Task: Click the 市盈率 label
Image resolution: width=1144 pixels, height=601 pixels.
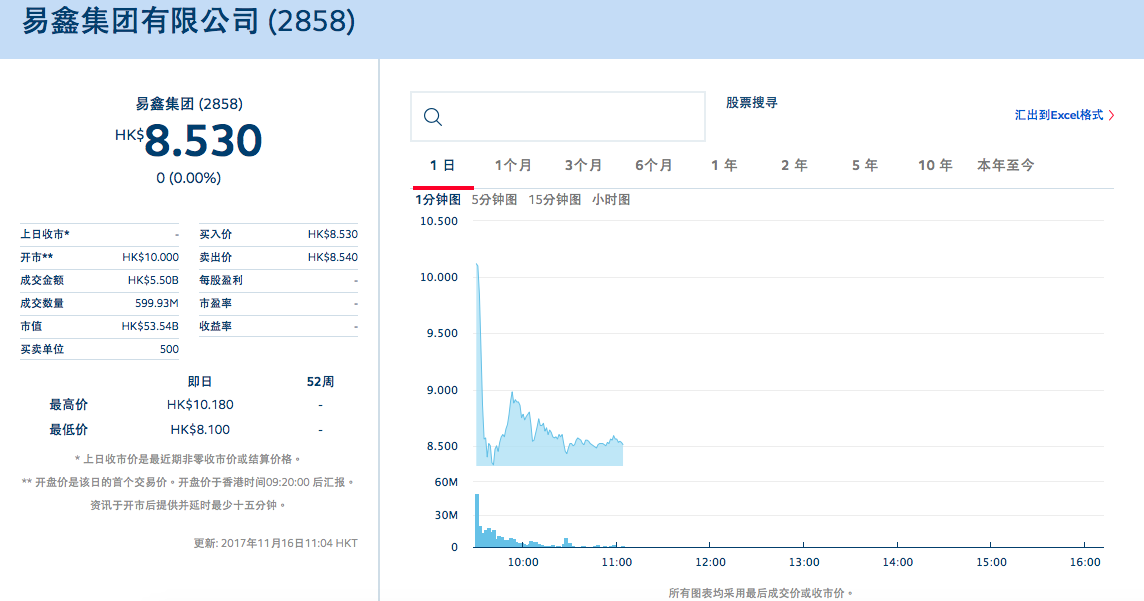Action: point(216,303)
